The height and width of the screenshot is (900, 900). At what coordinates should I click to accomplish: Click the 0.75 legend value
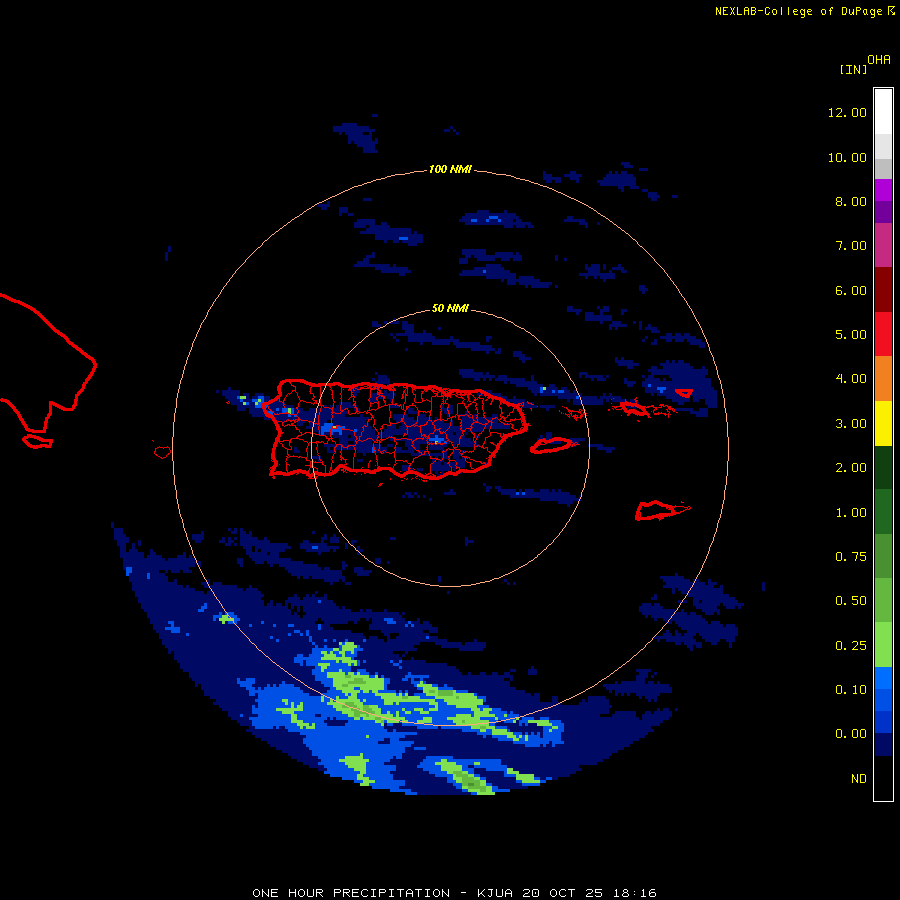(x=851, y=557)
